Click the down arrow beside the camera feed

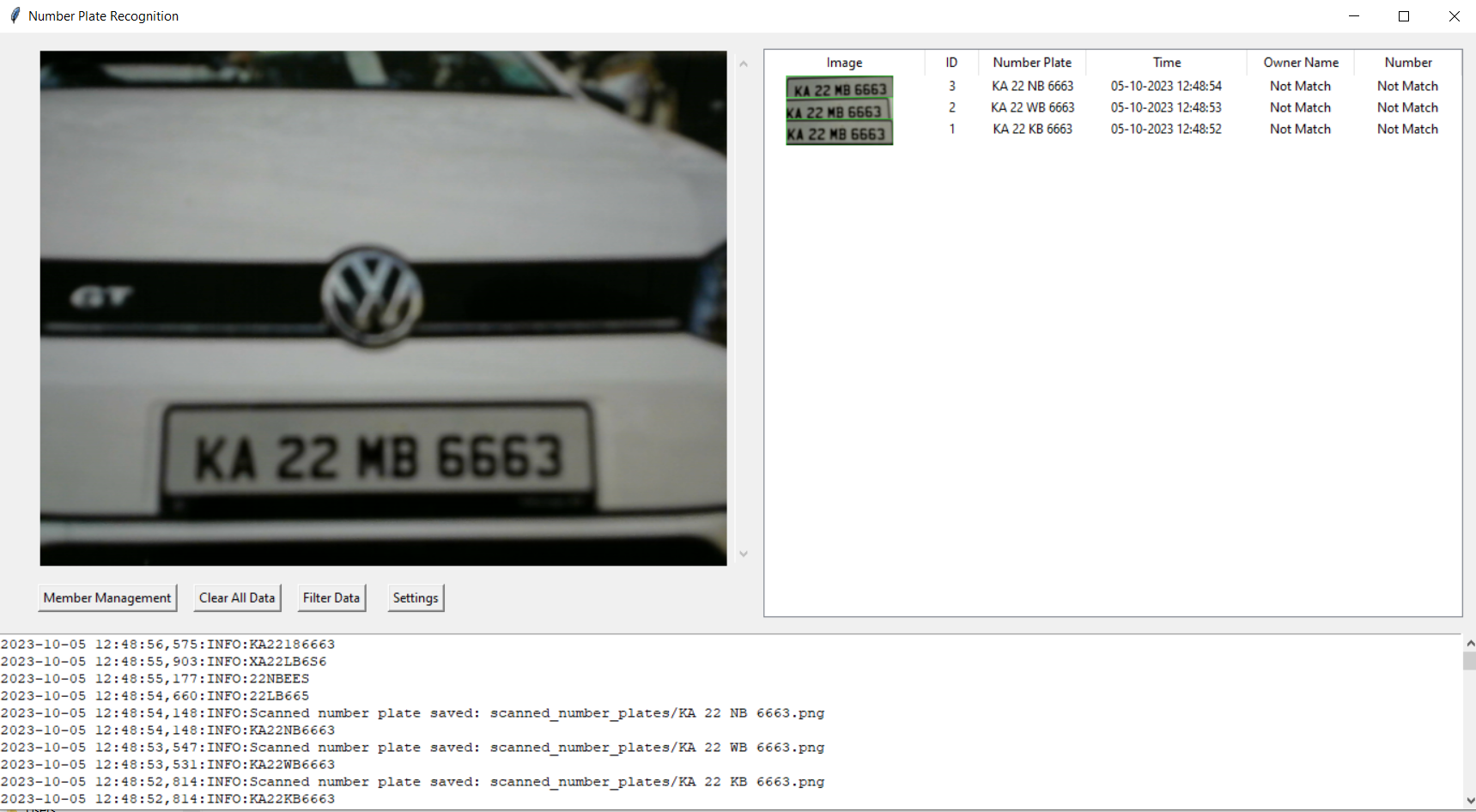(744, 554)
